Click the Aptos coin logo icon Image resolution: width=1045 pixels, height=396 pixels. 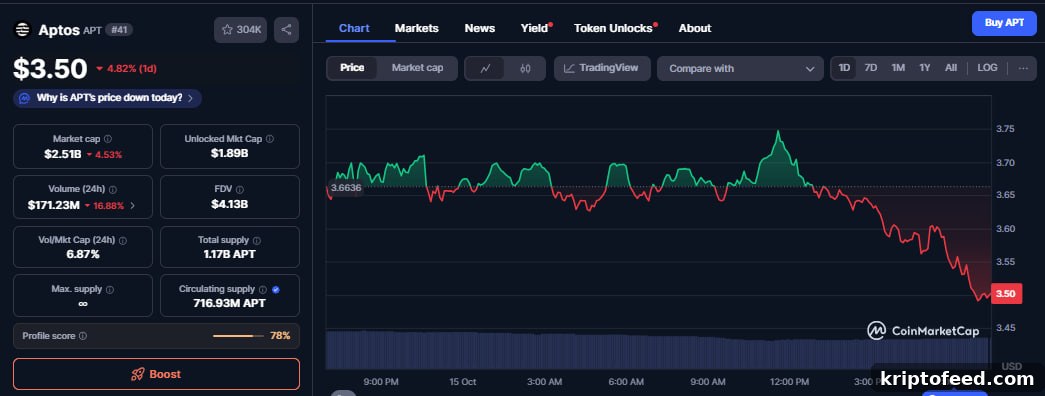tap(23, 29)
